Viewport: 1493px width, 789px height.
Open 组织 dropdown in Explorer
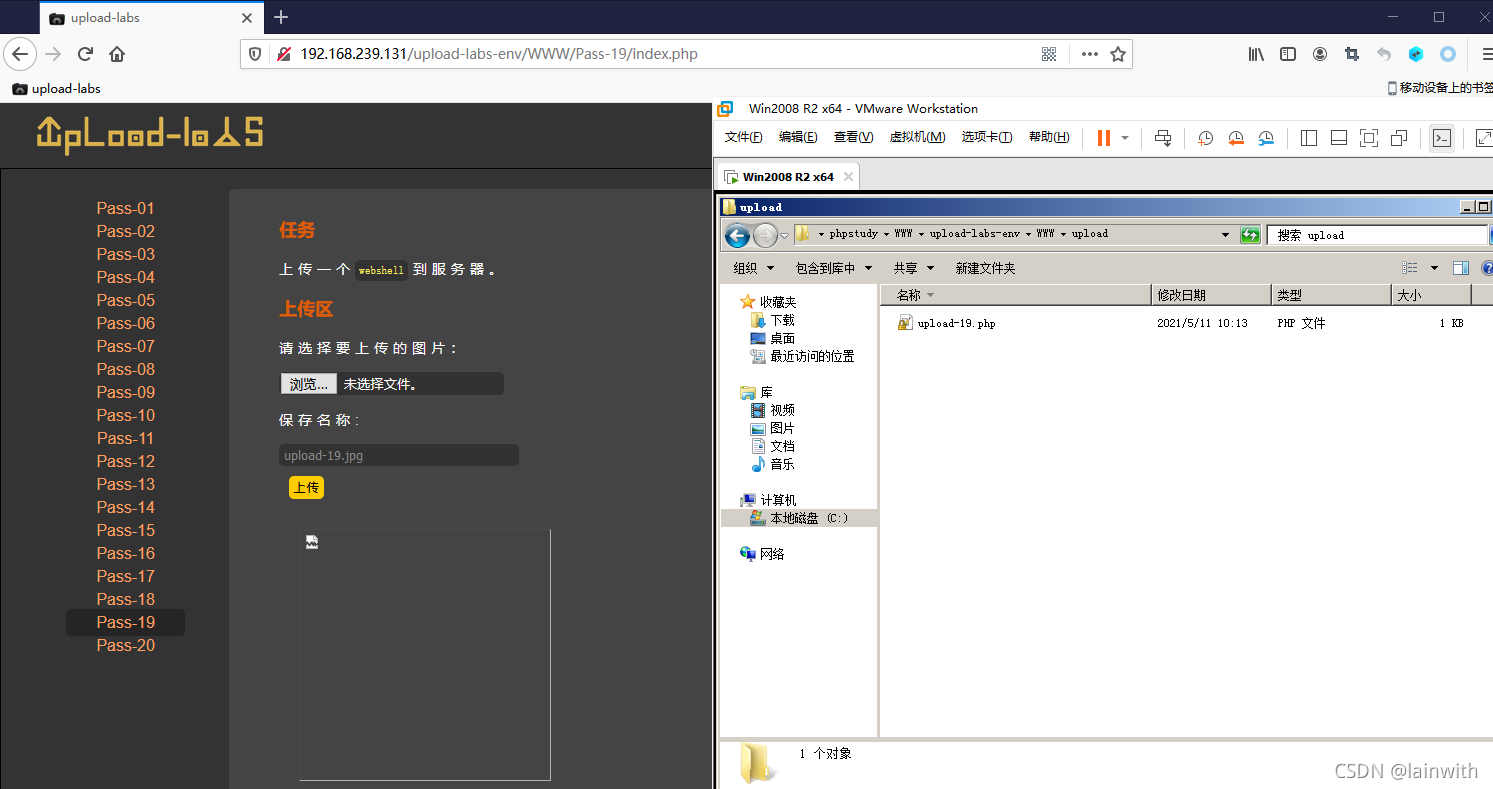754,268
